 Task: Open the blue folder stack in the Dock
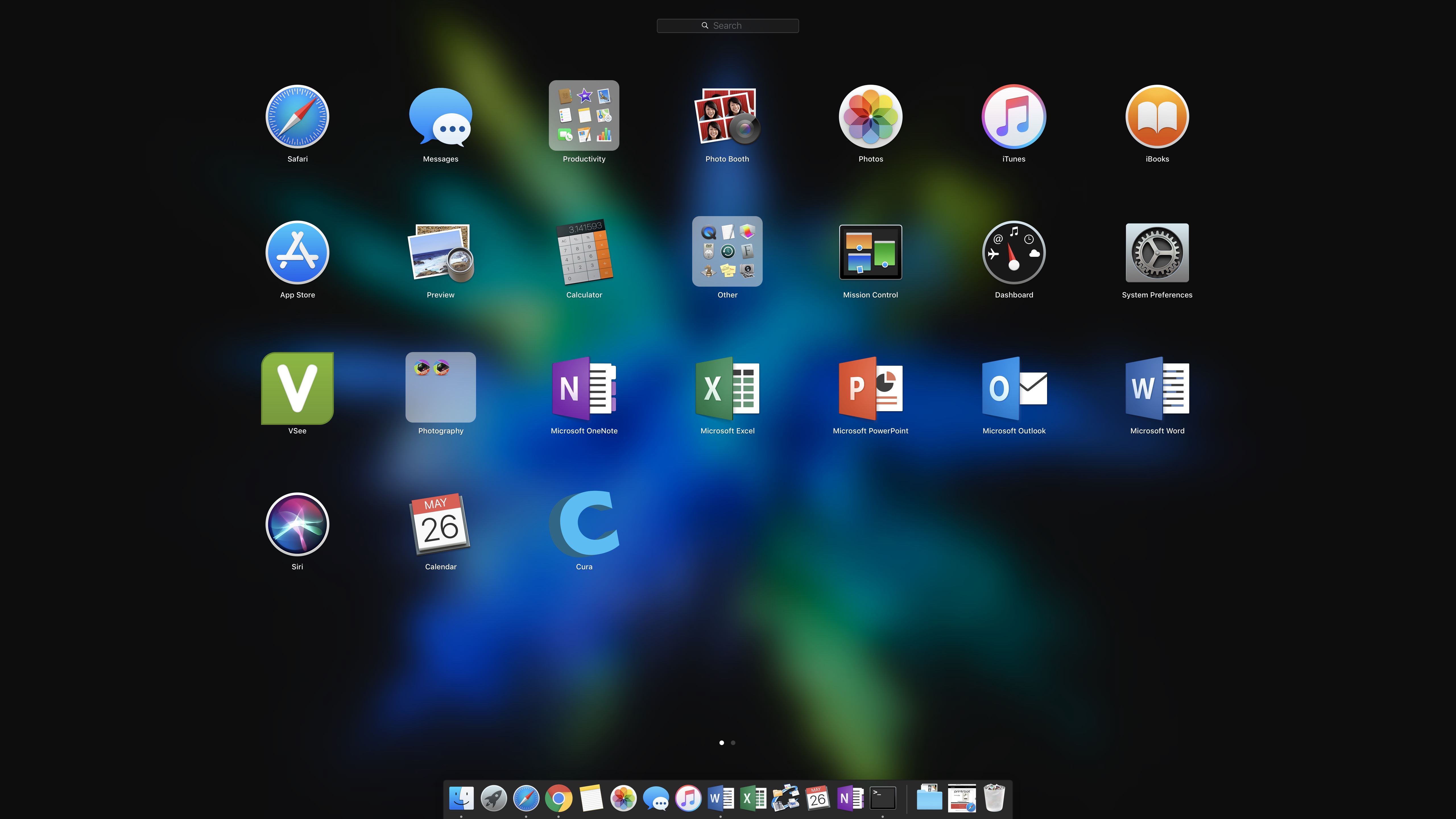click(x=929, y=798)
